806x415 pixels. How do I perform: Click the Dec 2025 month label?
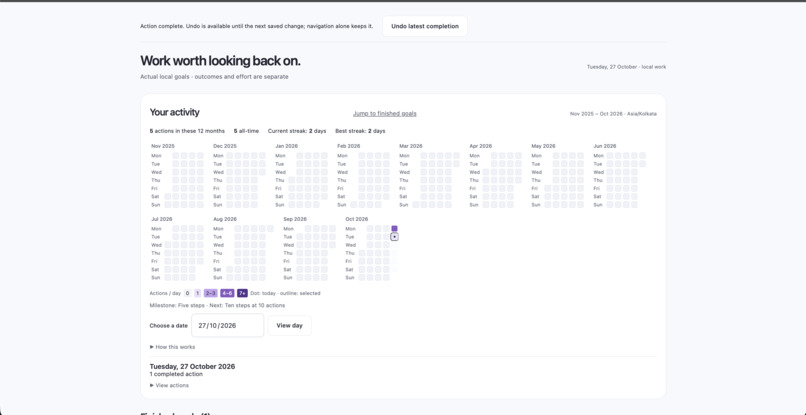coord(225,146)
